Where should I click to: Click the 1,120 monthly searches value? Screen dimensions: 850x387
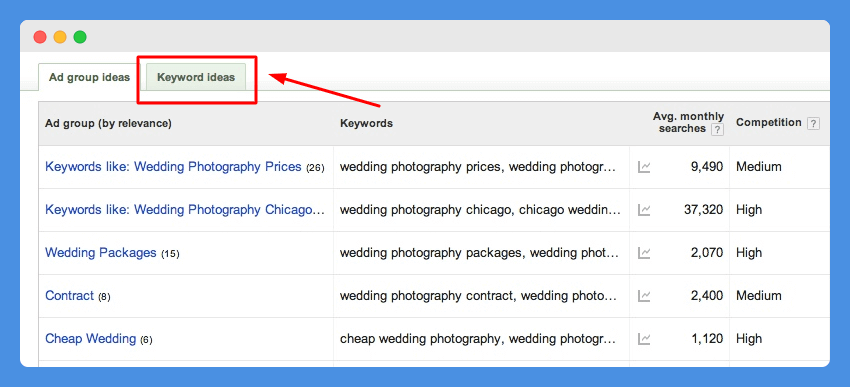pyautogui.click(x=707, y=339)
